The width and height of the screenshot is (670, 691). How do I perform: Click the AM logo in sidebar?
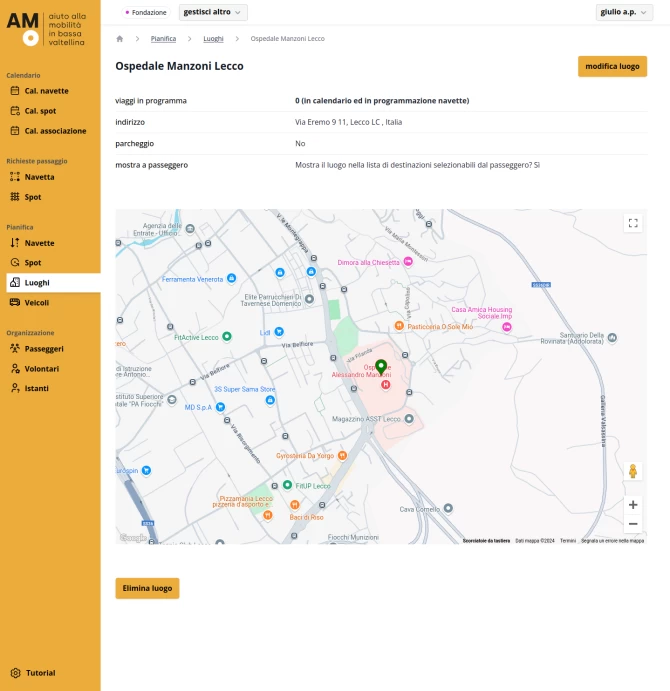(23, 29)
